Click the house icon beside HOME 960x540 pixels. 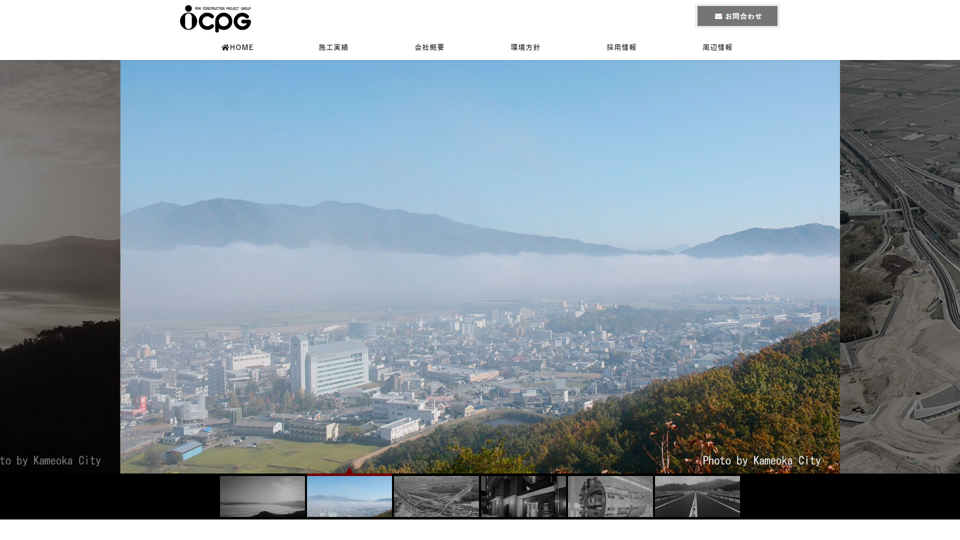225,47
